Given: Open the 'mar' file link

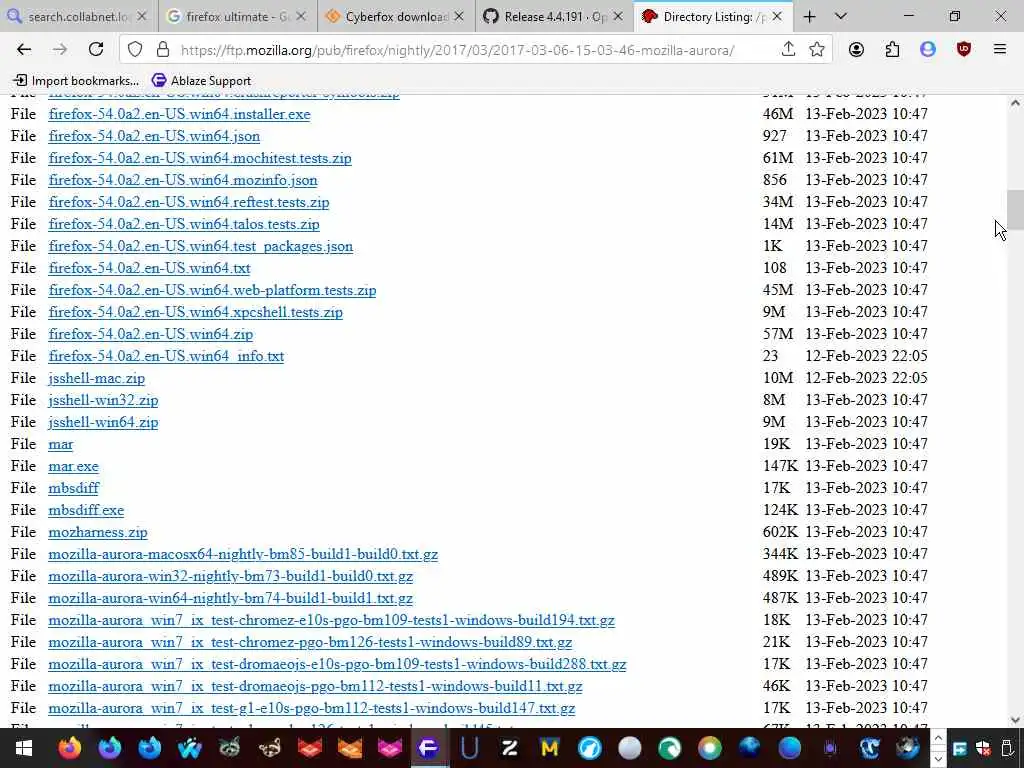Looking at the screenshot, I should pos(61,444).
